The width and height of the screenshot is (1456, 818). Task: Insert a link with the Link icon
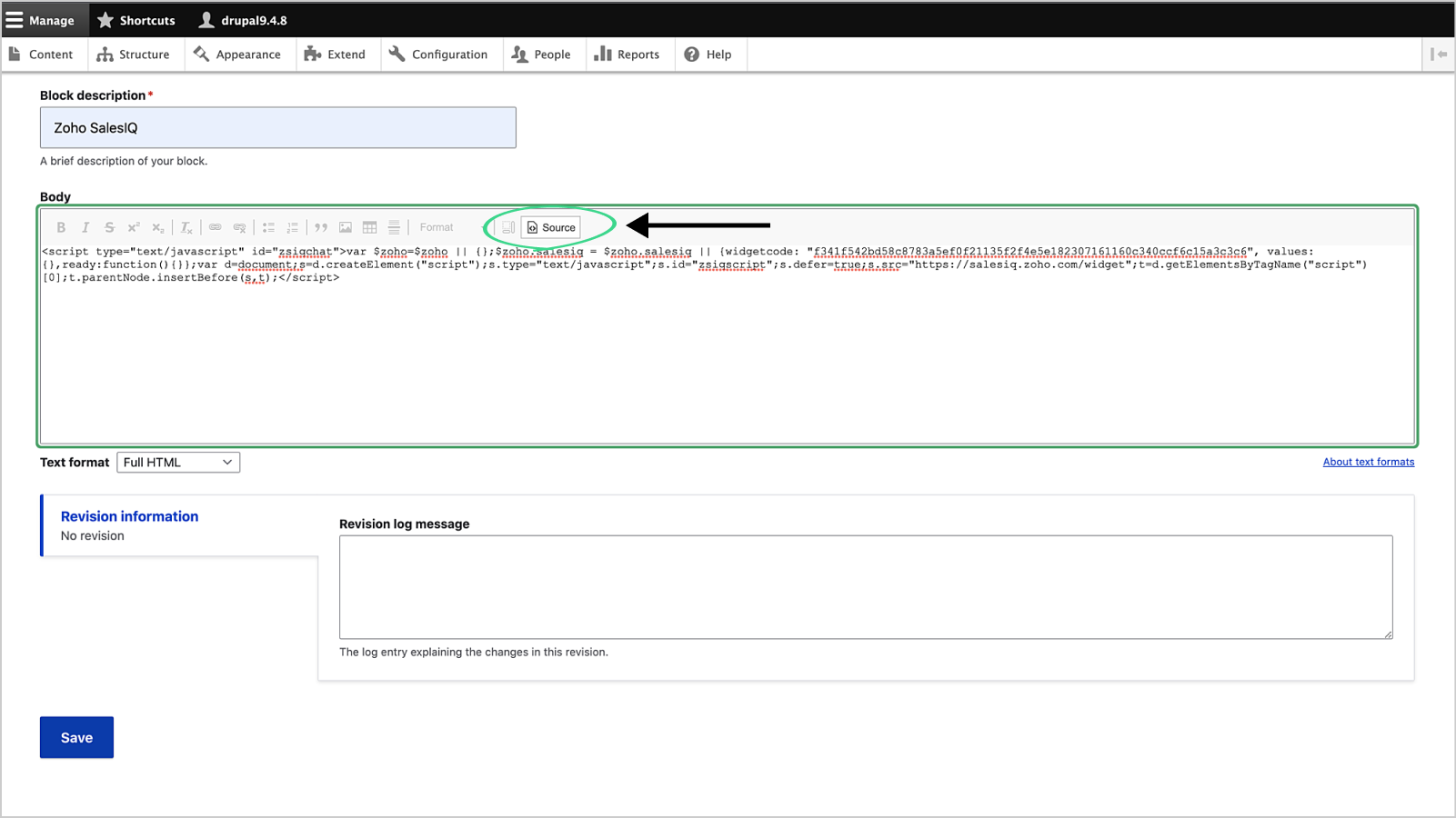[216, 227]
